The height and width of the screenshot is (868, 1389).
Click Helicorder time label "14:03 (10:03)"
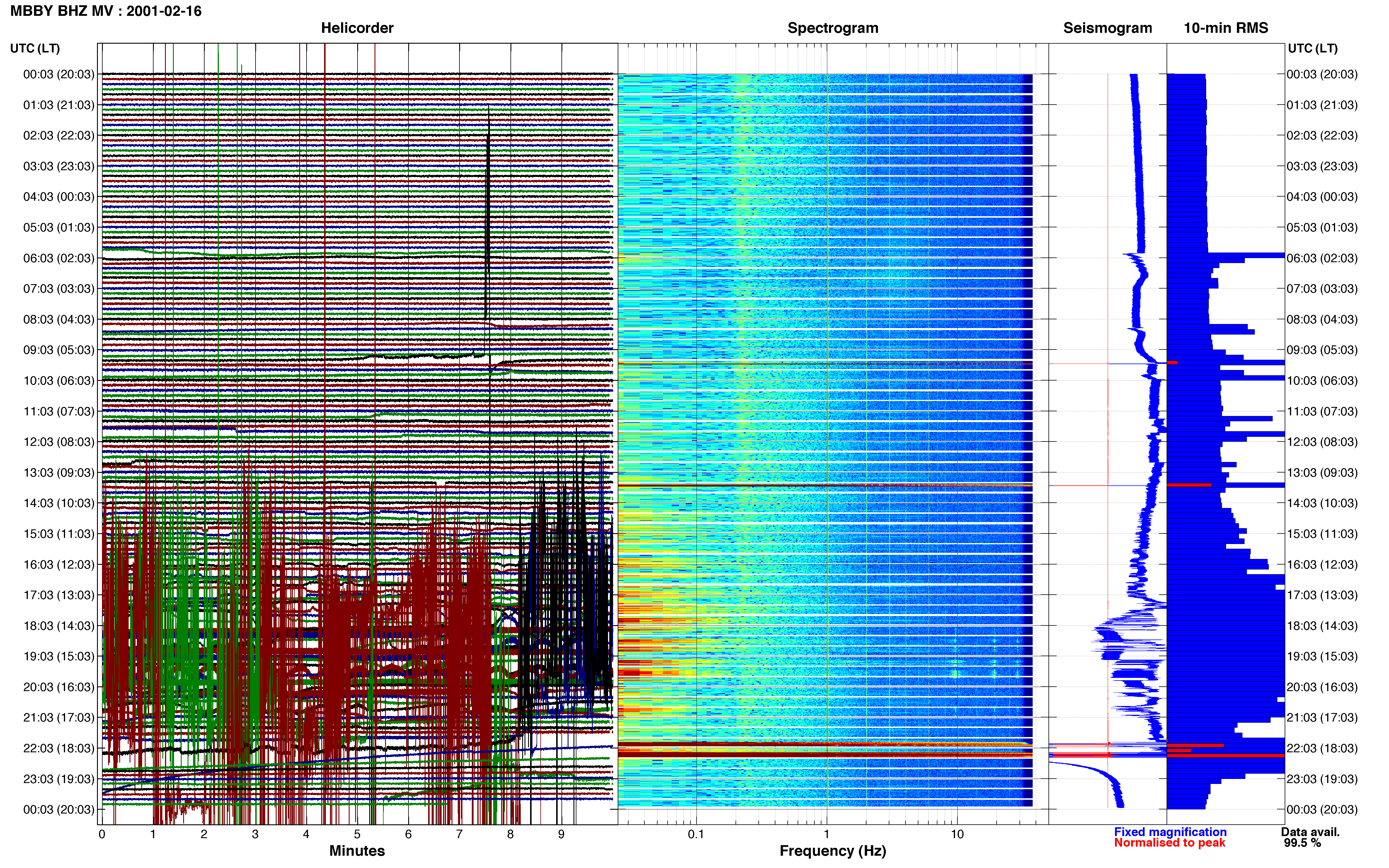pyautogui.click(x=59, y=504)
